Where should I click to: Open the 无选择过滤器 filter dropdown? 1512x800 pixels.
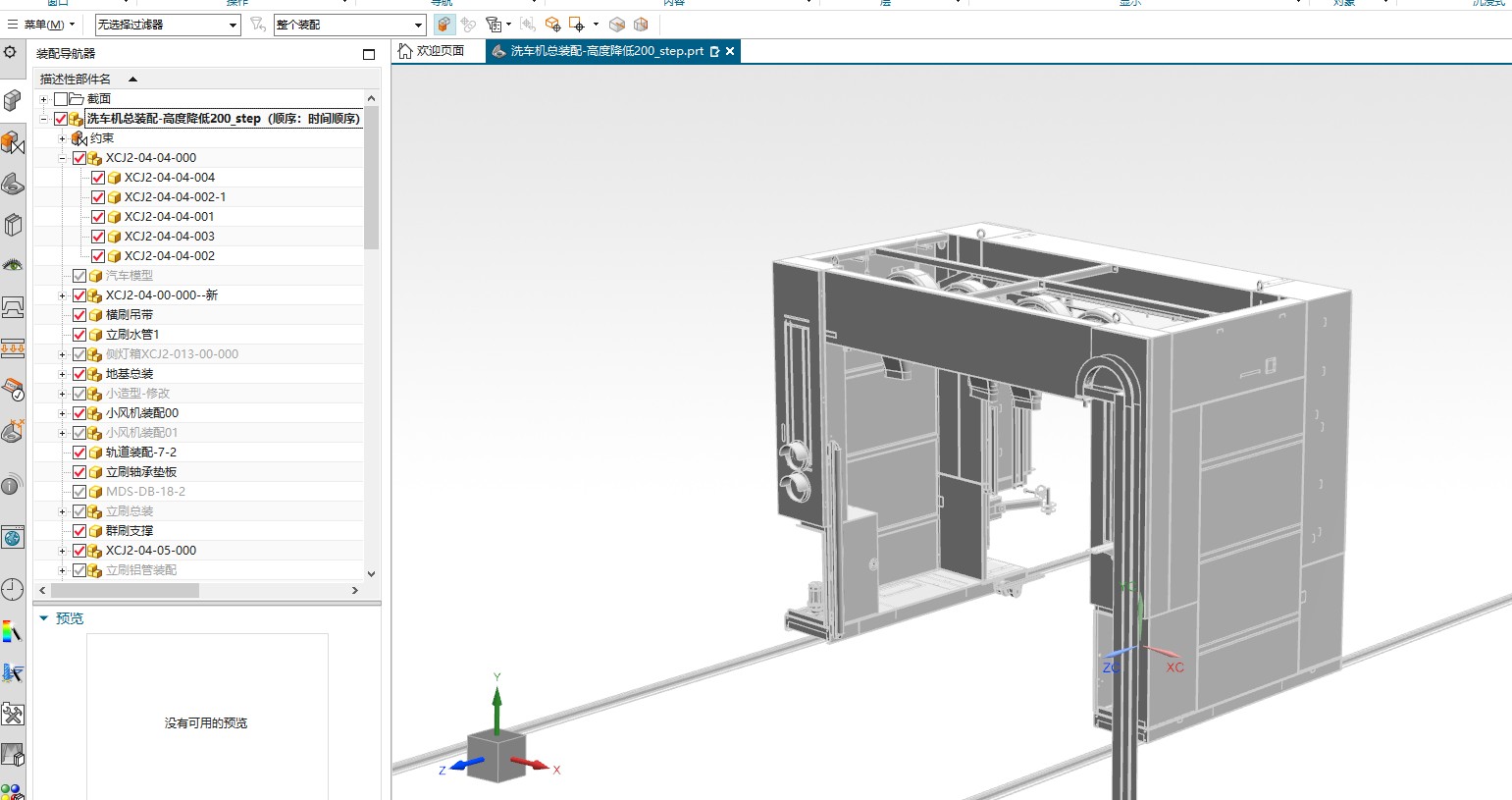click(168, 25)
